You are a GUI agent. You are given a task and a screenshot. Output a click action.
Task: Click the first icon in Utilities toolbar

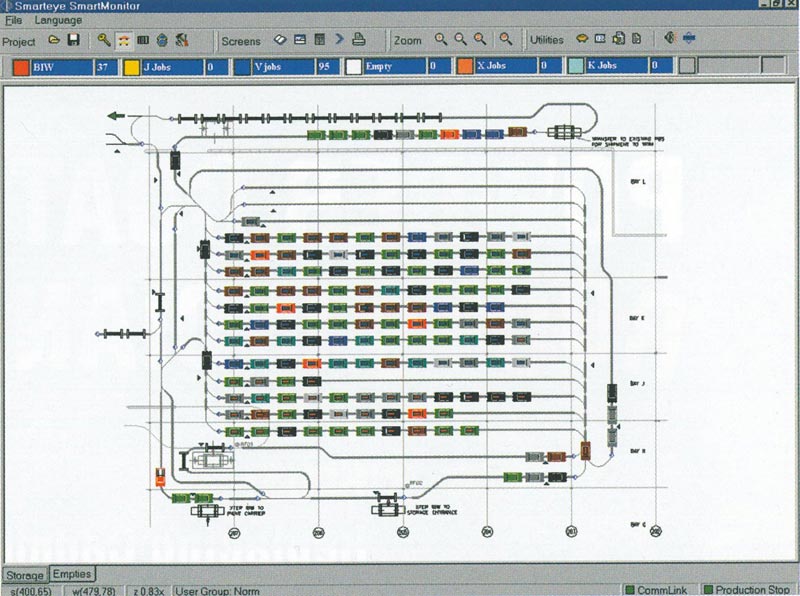581,40
